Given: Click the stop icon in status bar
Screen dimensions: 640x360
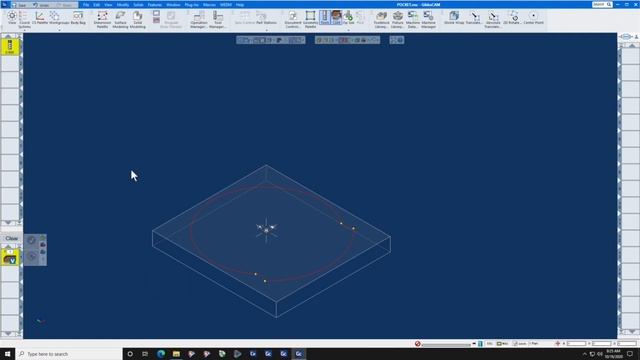Looking at the screenshot, I should point(418,344).
